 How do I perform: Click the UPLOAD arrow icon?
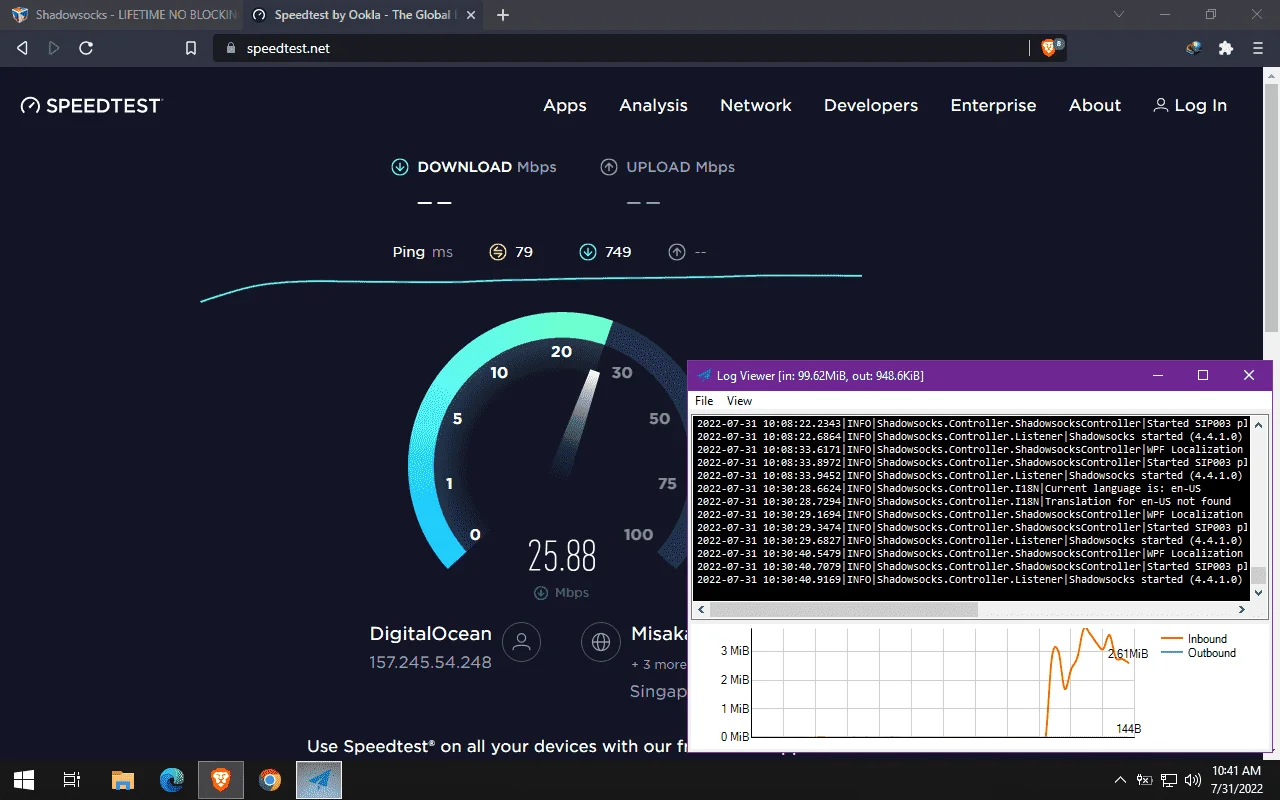click(x=609, y=167)
